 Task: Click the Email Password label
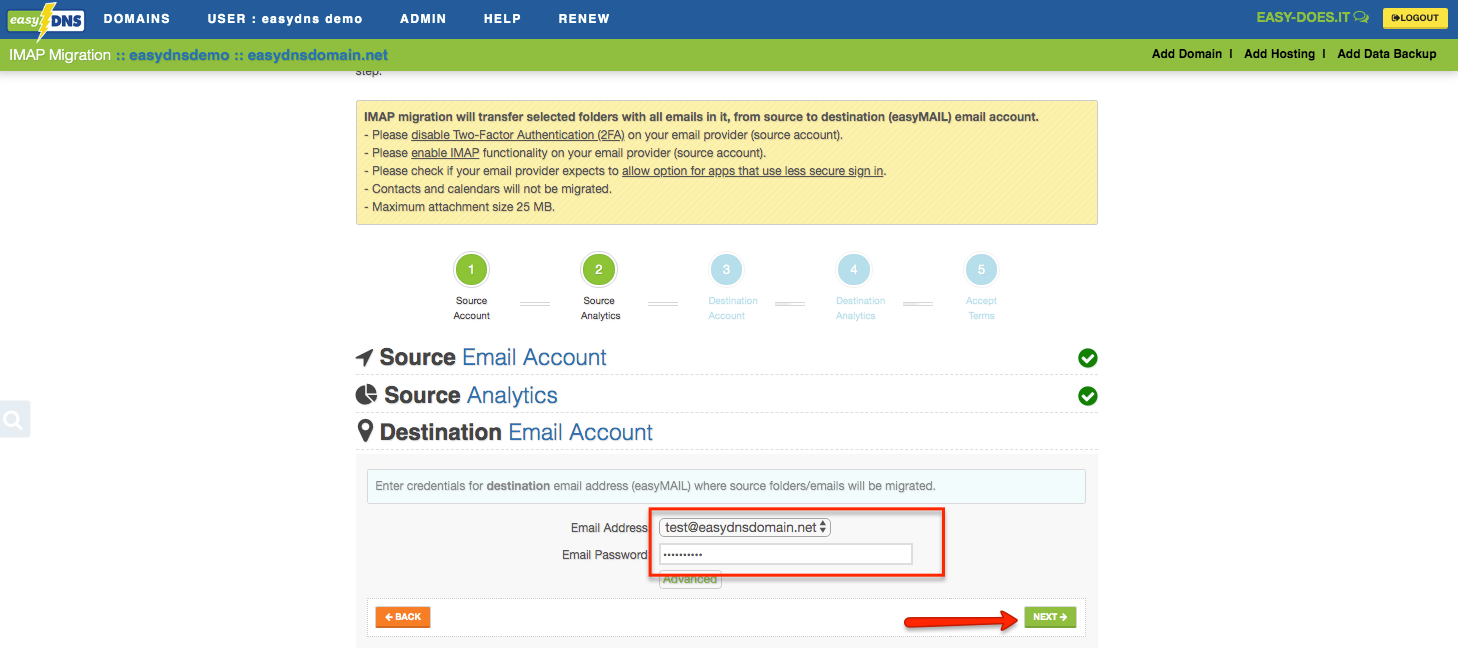pos(605,555)
